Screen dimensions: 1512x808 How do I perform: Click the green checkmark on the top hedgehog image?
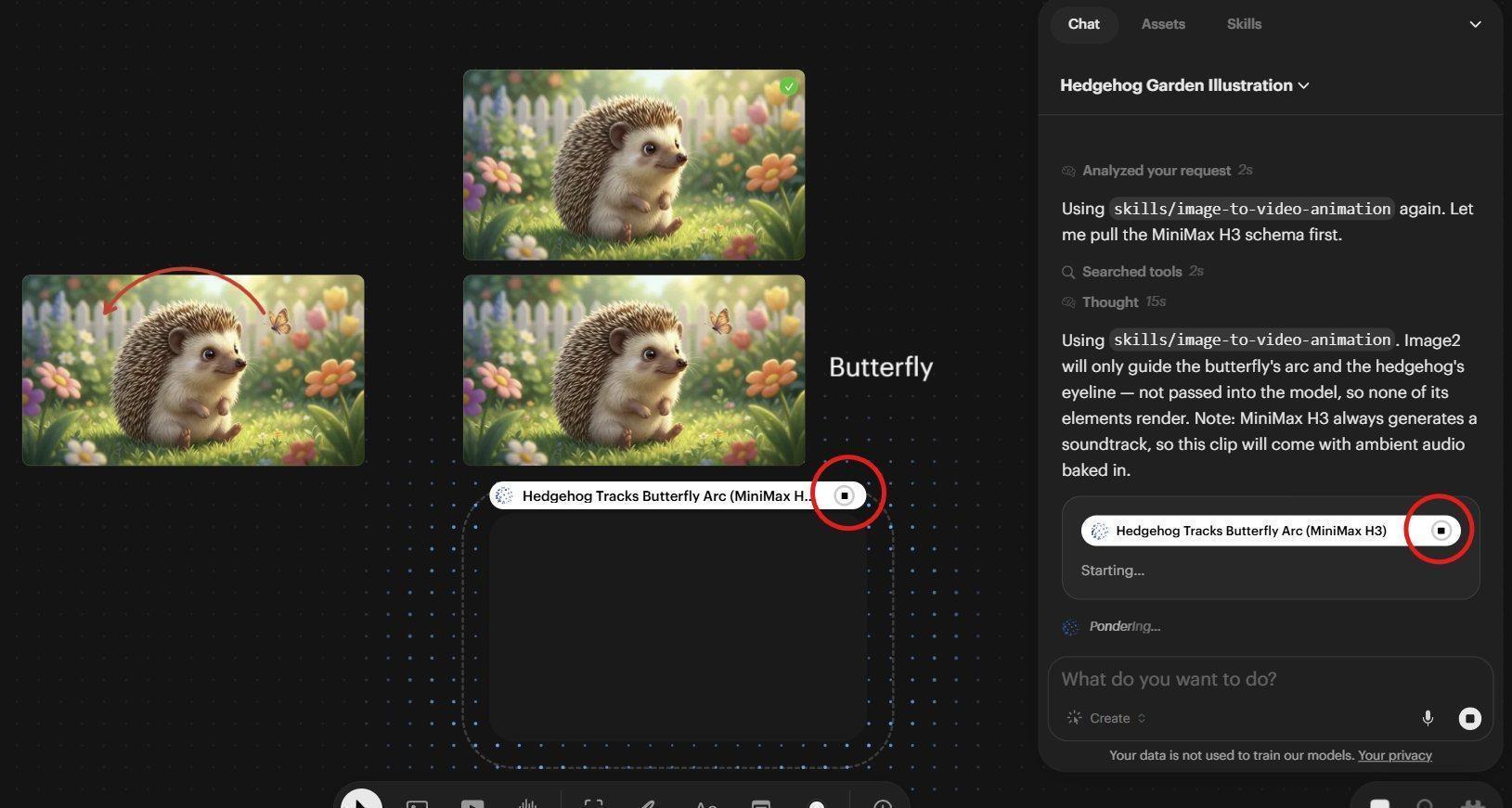click(788, 86)
